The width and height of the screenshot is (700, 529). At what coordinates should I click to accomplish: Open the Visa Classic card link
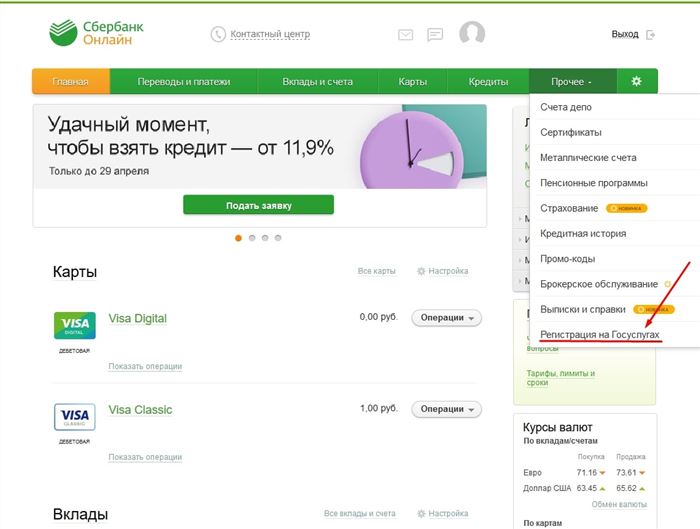[x=140, y=410]
